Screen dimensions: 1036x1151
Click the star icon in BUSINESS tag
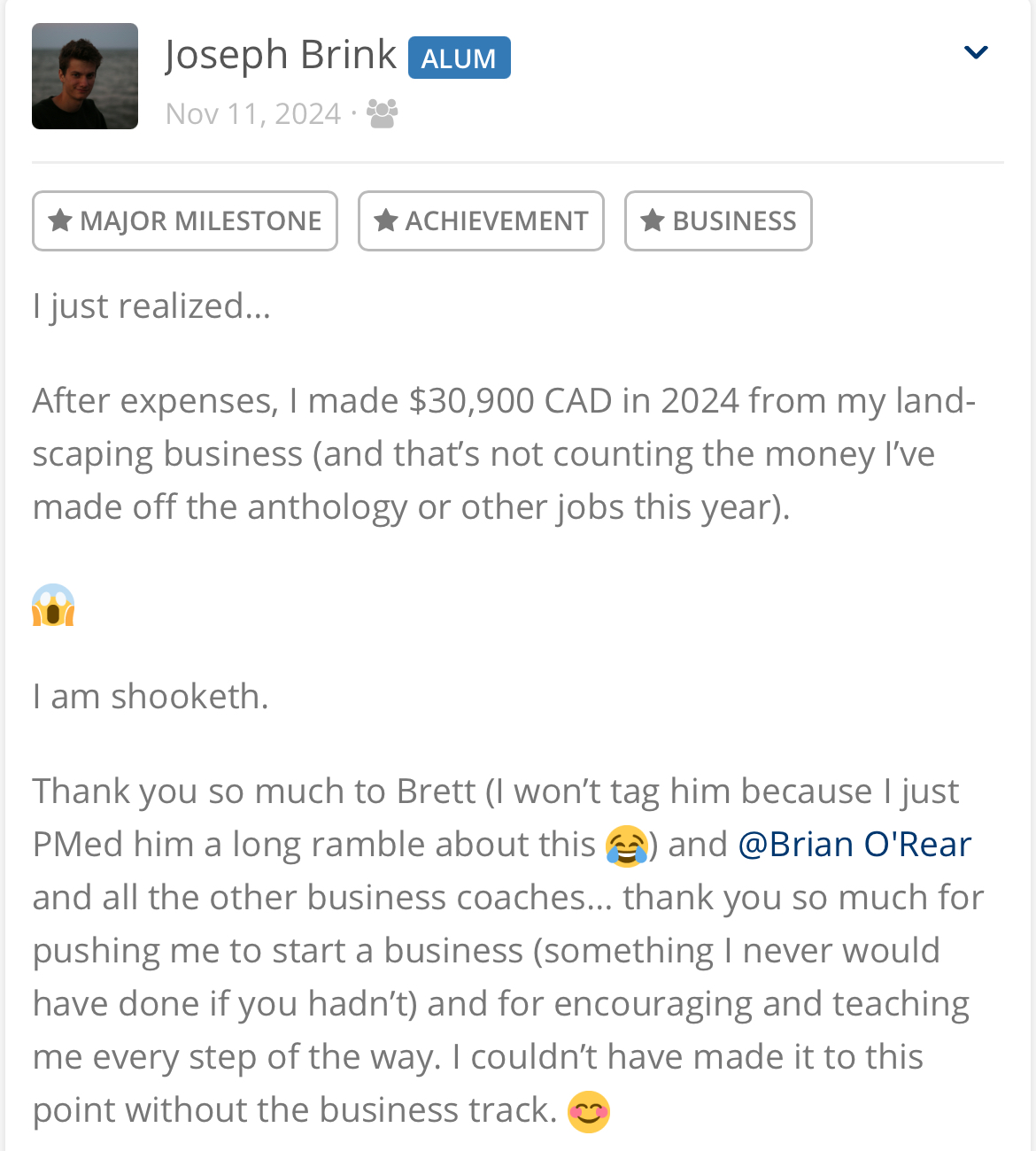click(x=653, y=220)
